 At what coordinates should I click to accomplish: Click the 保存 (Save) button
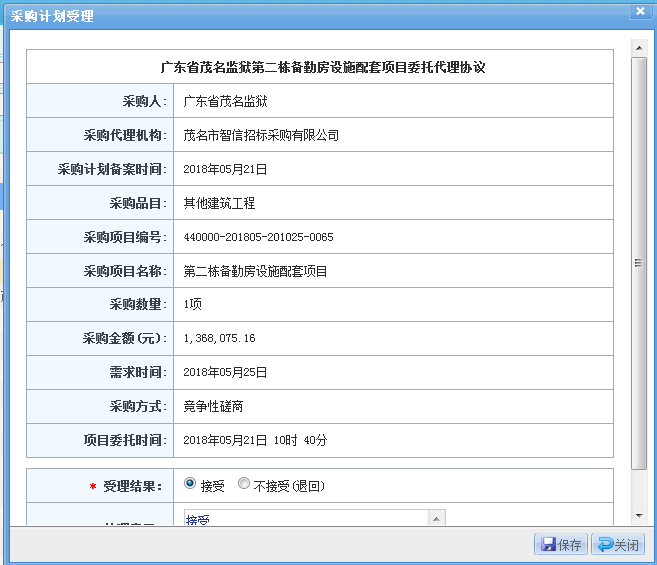tap(560, 545)
